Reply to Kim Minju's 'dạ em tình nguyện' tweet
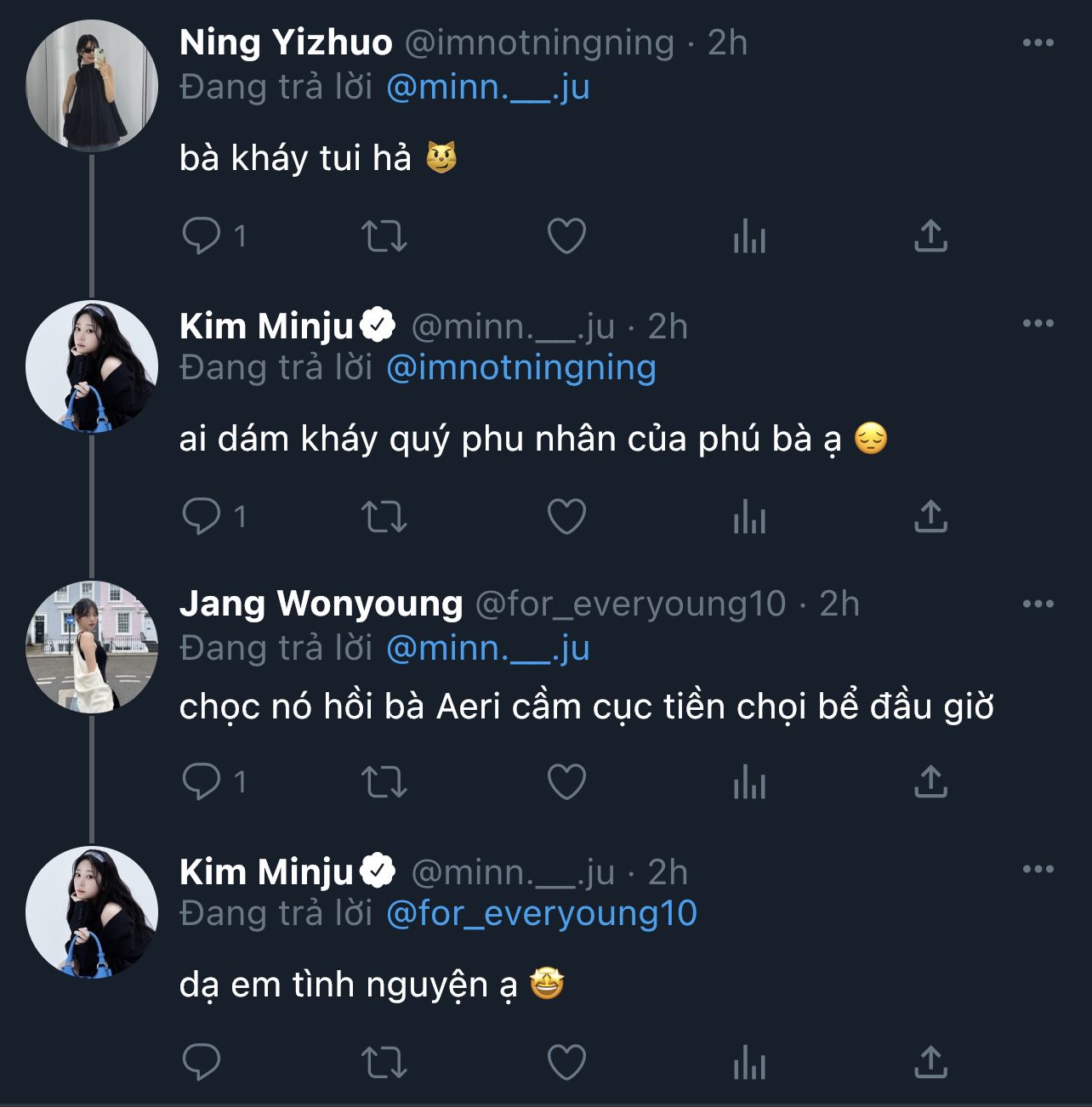 (202, 1062)
